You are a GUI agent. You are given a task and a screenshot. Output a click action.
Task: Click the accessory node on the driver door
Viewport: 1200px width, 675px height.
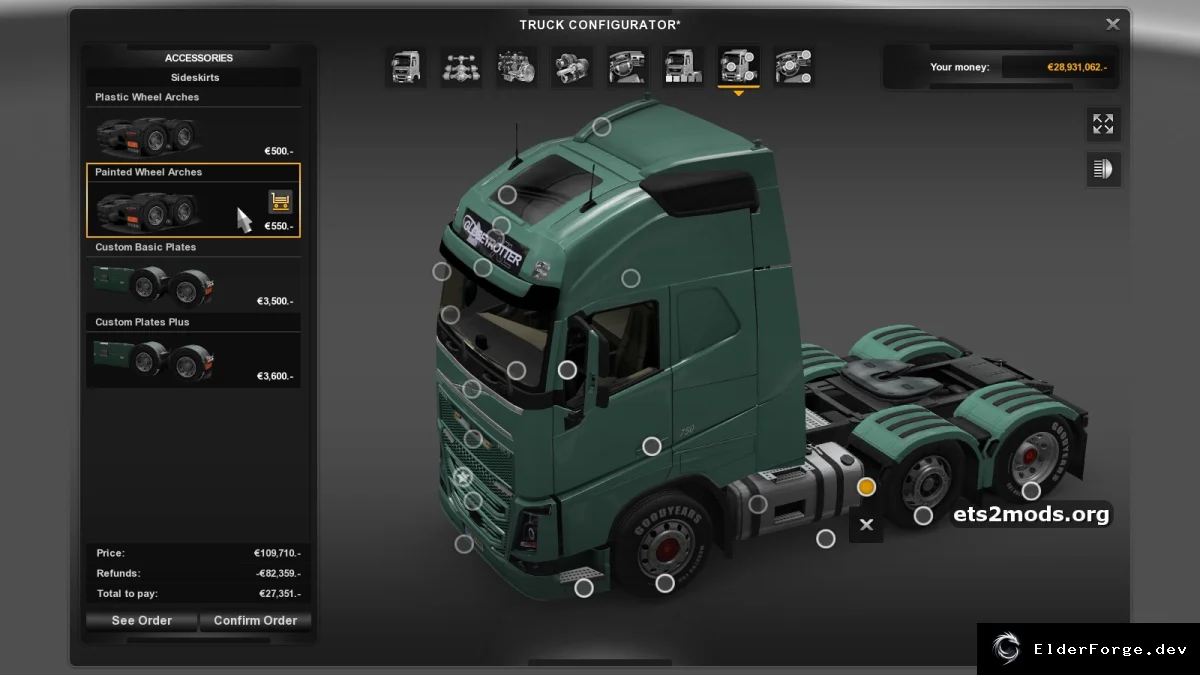(x=651, y=446)
